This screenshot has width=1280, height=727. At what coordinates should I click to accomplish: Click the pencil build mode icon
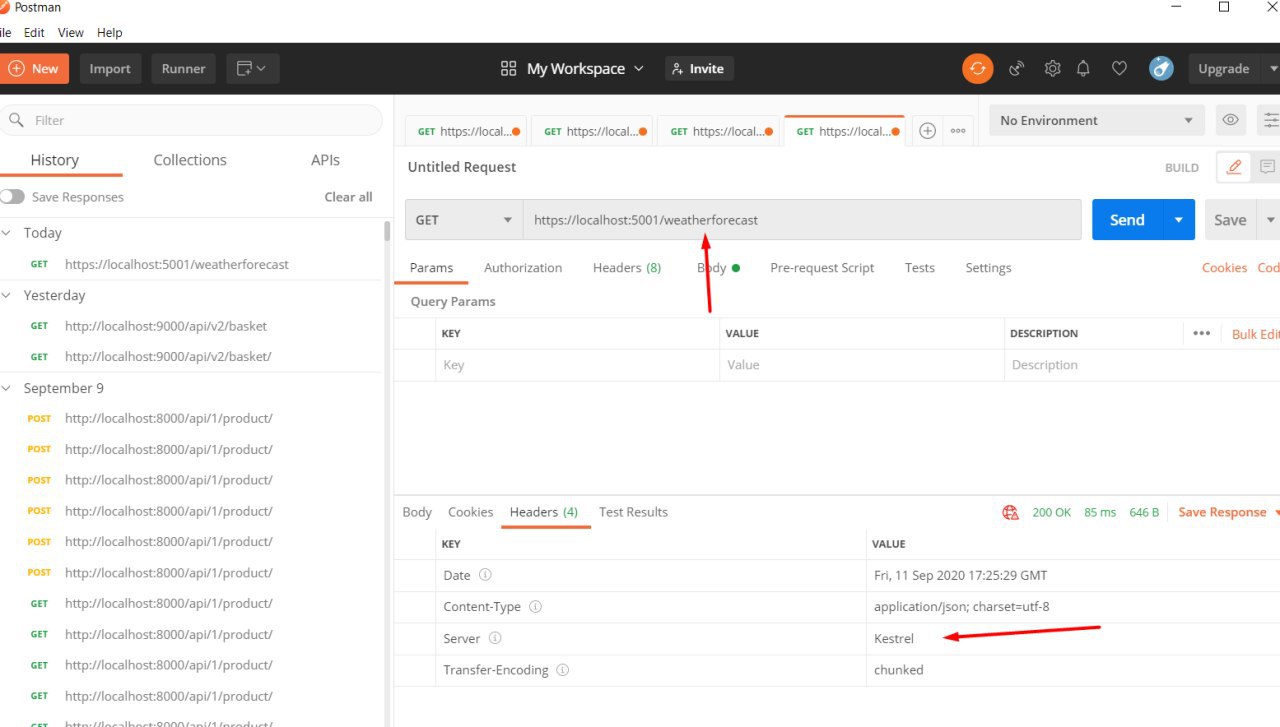(x=1234, y=167)
